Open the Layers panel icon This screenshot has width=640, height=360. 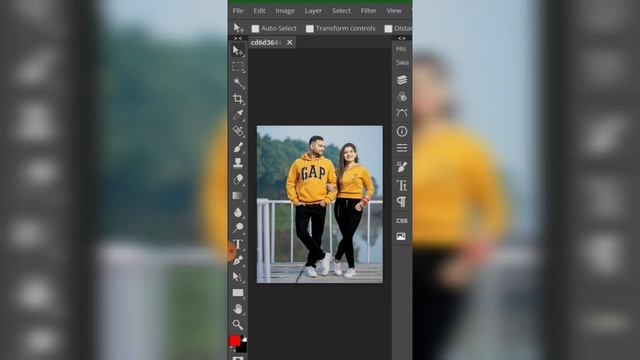402,80
